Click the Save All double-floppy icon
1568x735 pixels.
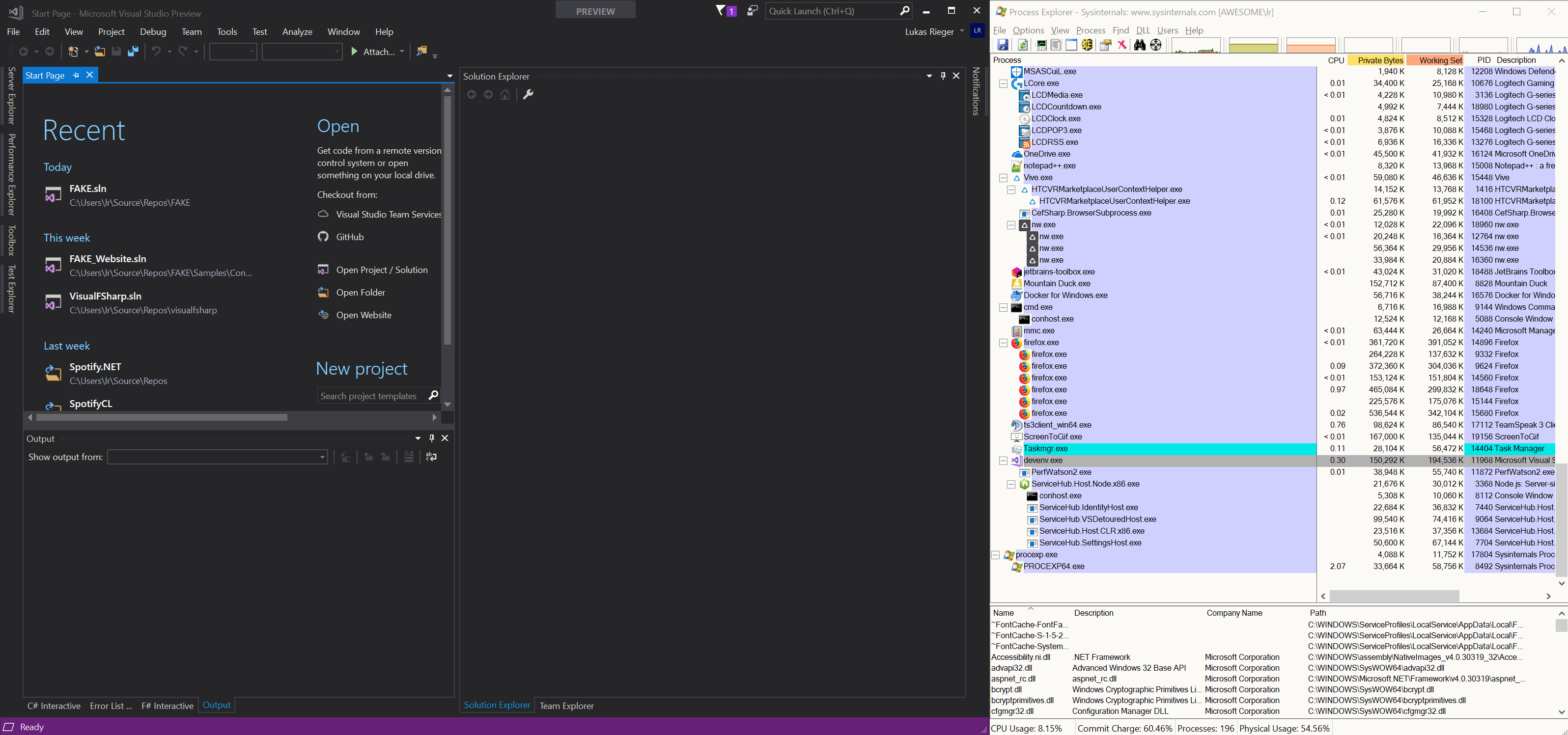(133, 52)
